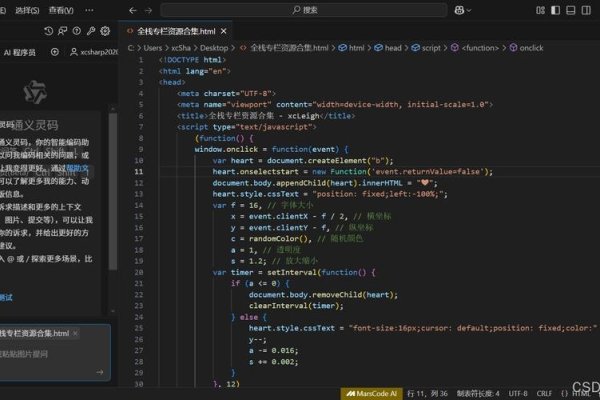Open xcSha breadcrumb segment
This screenshot has height=400, width=600.
(181, 48)
